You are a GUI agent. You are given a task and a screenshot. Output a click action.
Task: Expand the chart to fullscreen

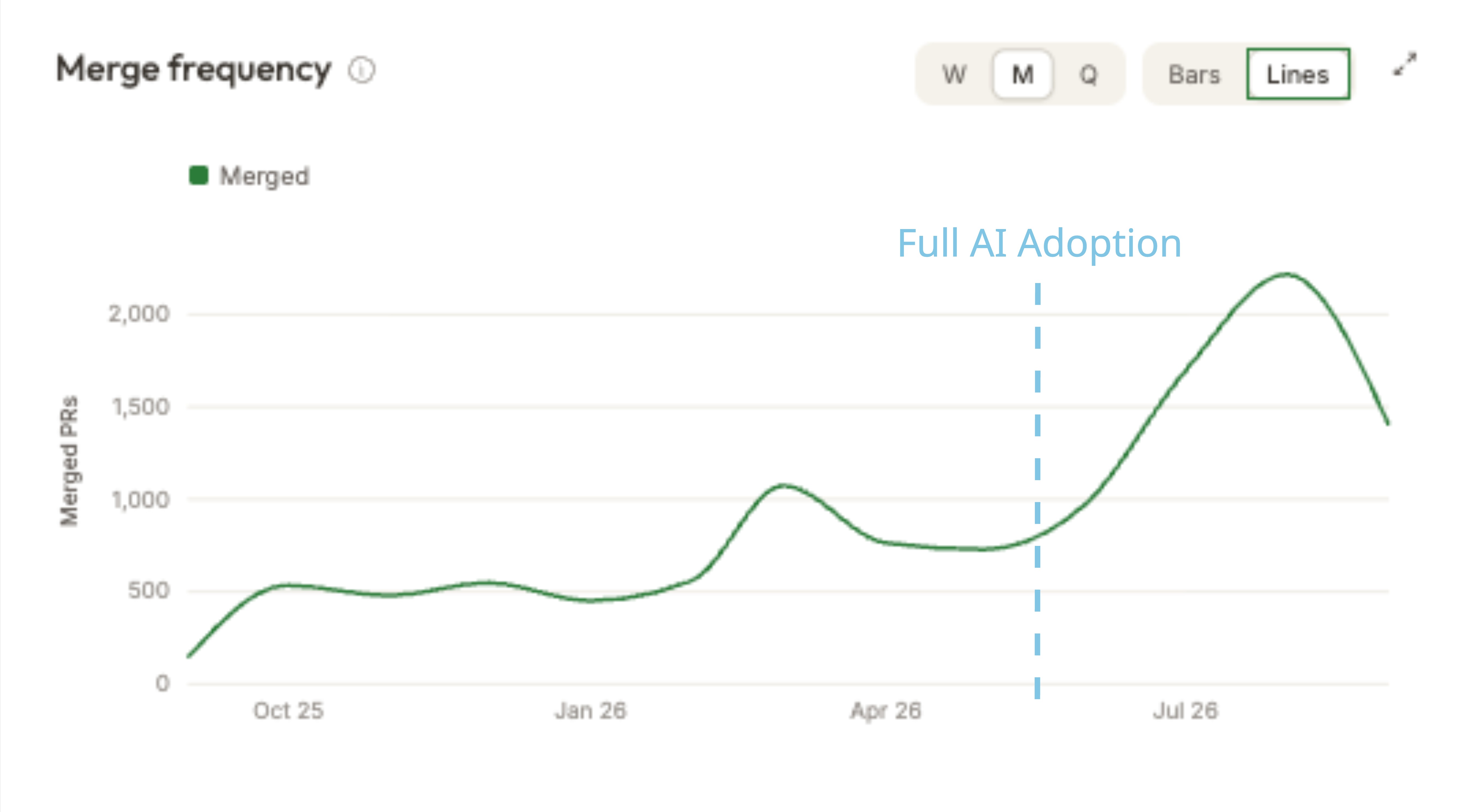point(1405,64)
